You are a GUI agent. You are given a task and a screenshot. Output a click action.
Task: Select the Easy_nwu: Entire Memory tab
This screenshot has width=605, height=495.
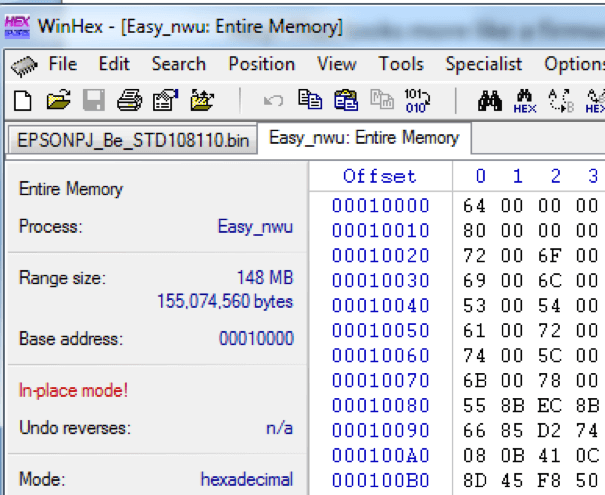point(364,138)
